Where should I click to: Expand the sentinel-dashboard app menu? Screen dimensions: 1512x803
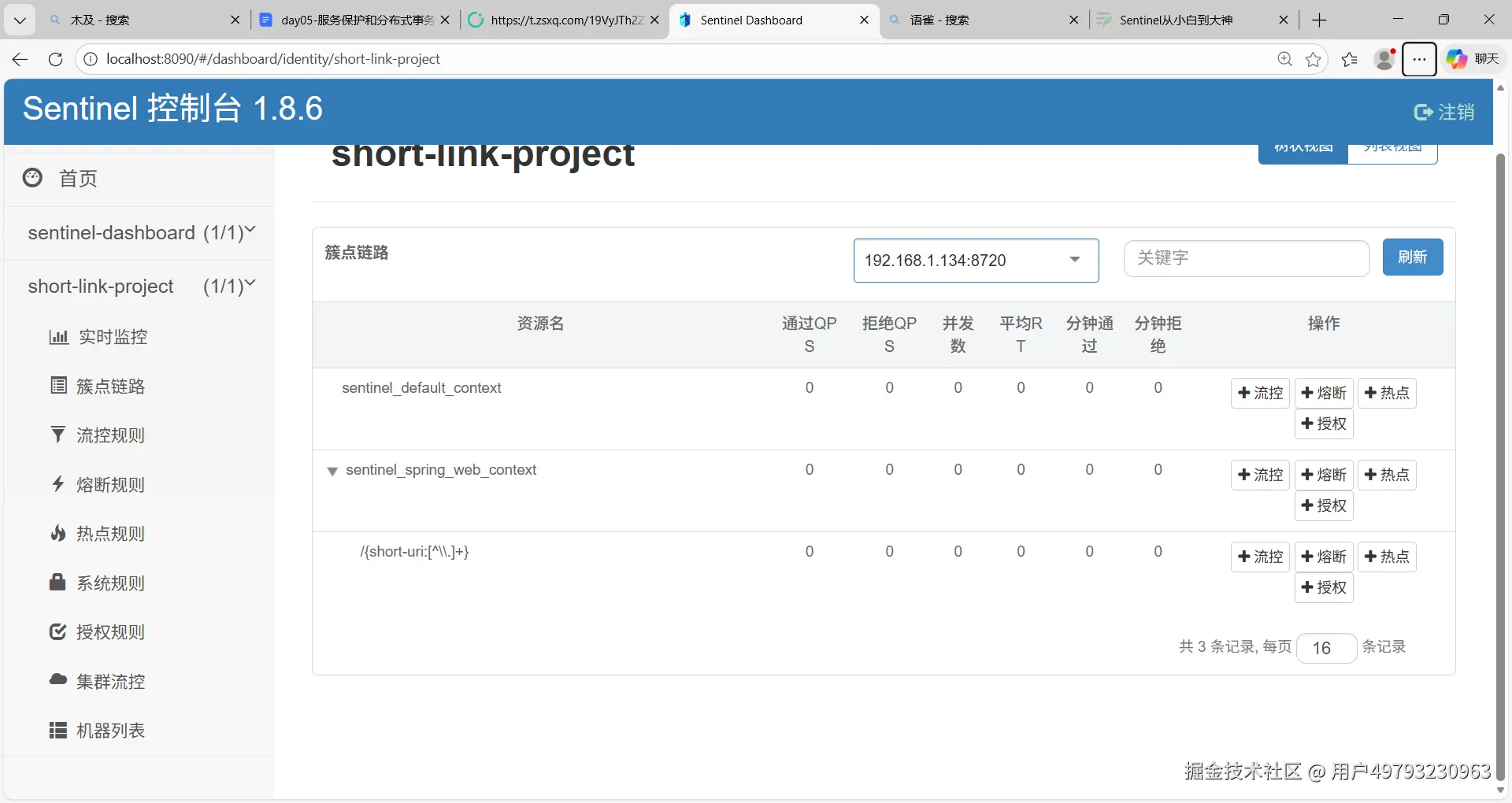(142, 233)
